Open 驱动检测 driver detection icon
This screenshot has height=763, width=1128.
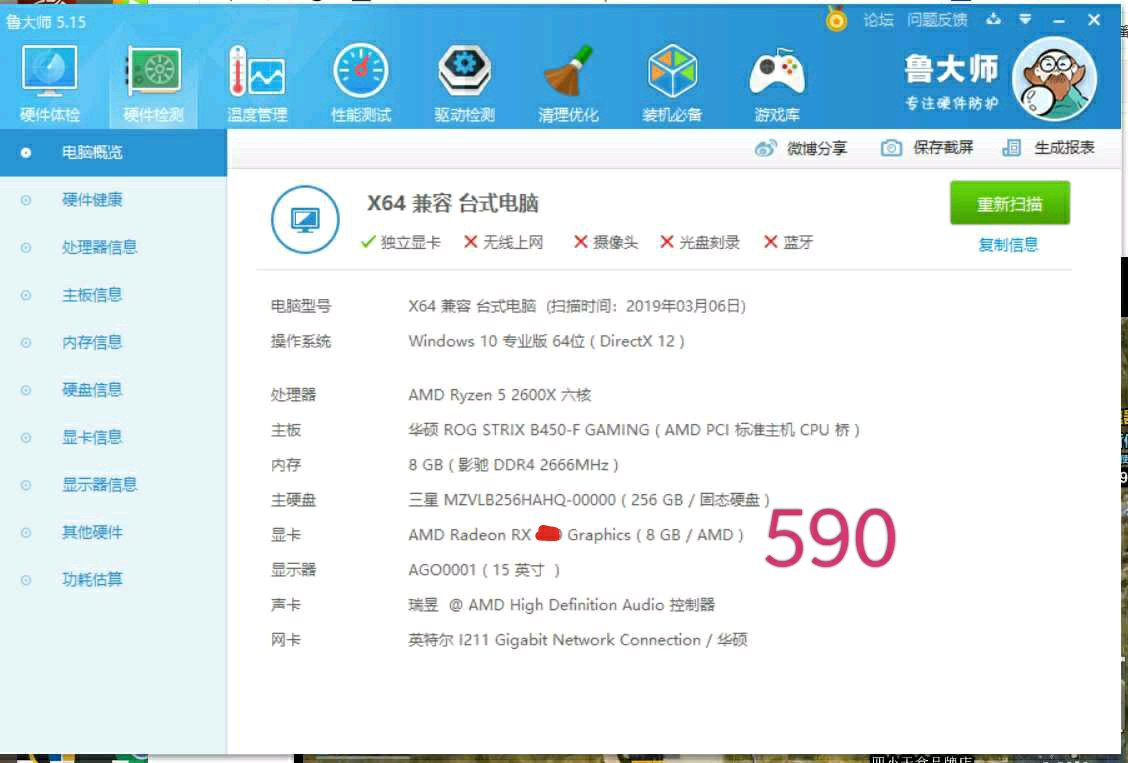coord(464,83)
